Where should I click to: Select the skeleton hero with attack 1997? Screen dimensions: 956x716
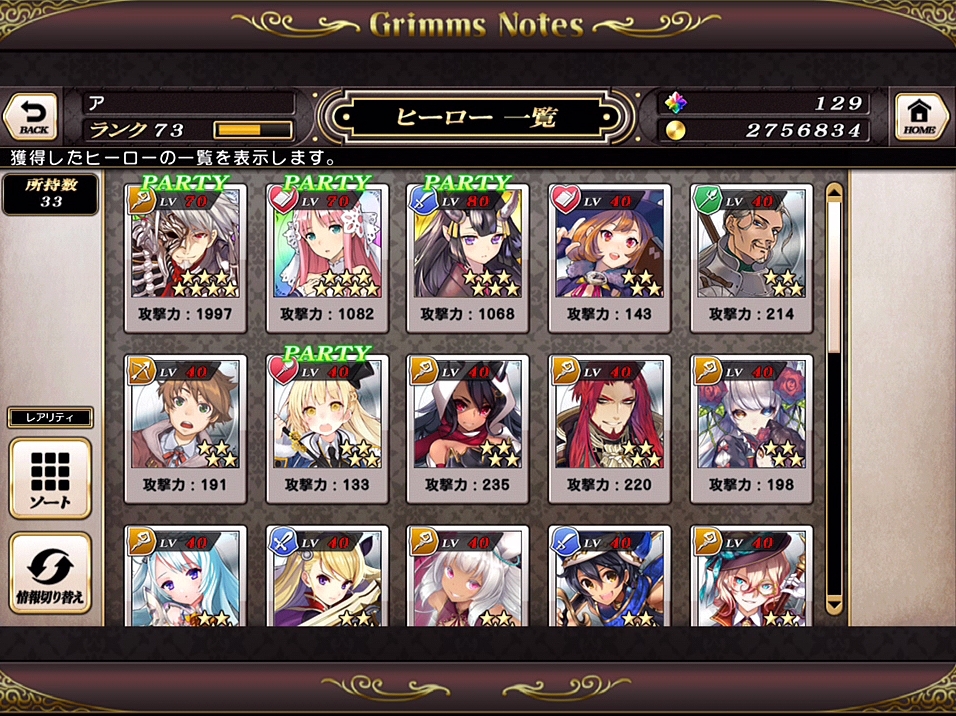[x=185, y=259]
